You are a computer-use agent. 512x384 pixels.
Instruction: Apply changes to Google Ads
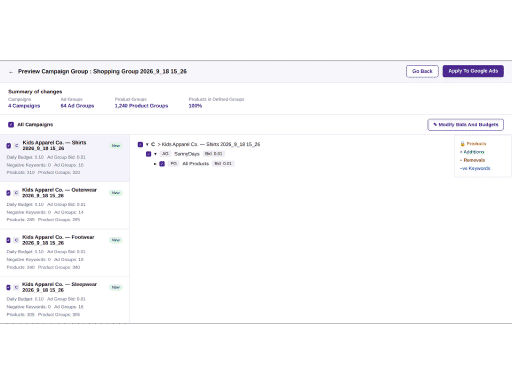473,71
